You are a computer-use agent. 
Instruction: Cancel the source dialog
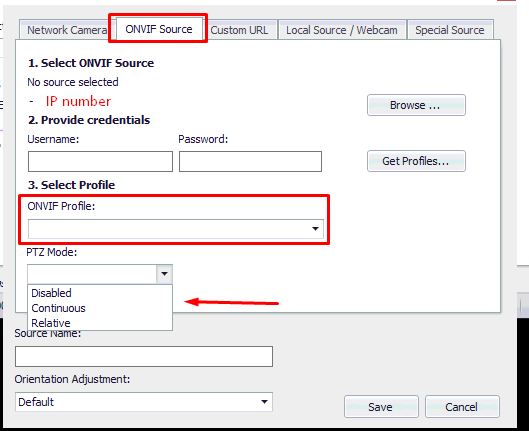pos(462,407)
